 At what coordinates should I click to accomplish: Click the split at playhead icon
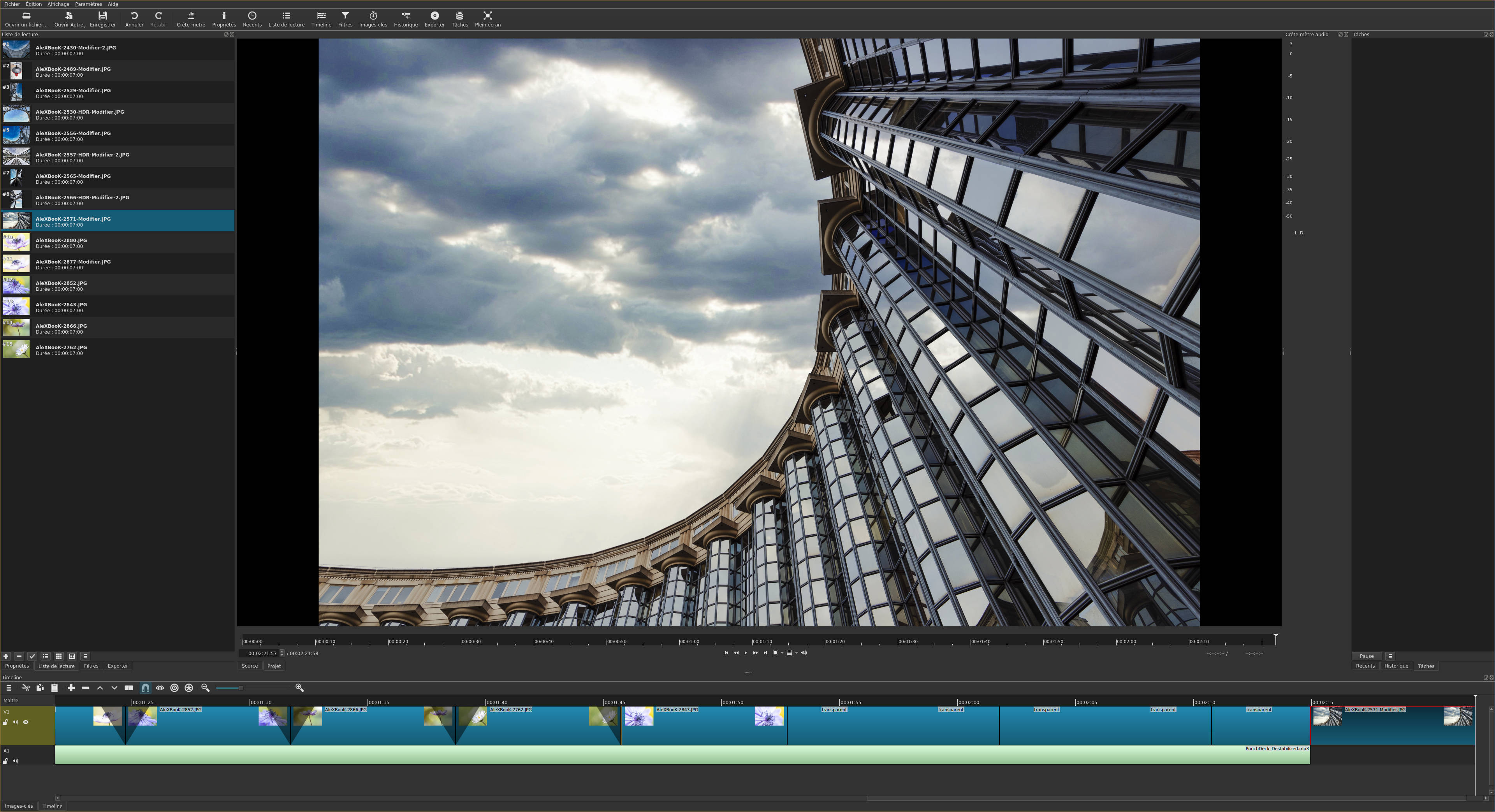[129, 688]
